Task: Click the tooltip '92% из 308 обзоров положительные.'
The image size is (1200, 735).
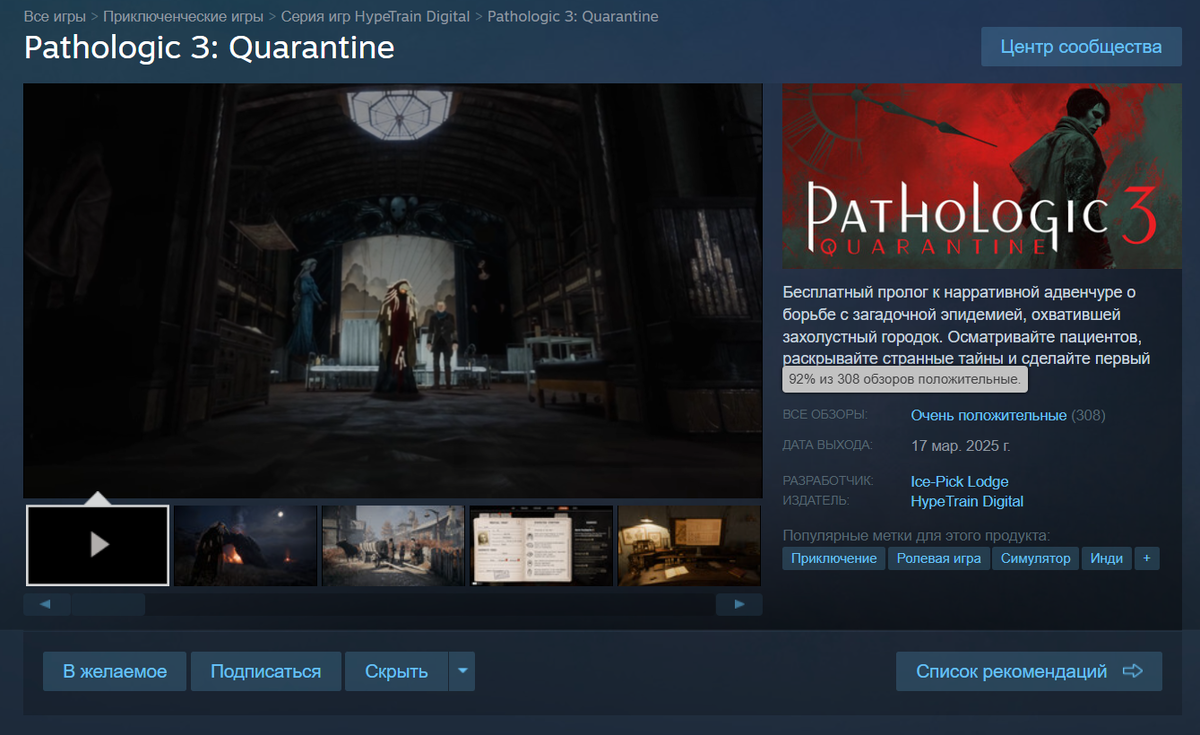Action: tap(905, 380)
